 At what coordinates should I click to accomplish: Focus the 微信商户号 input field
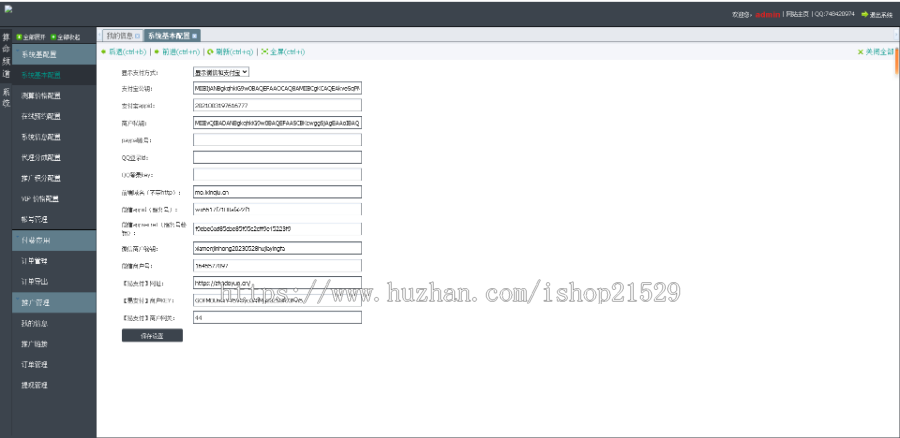[277, 265]
